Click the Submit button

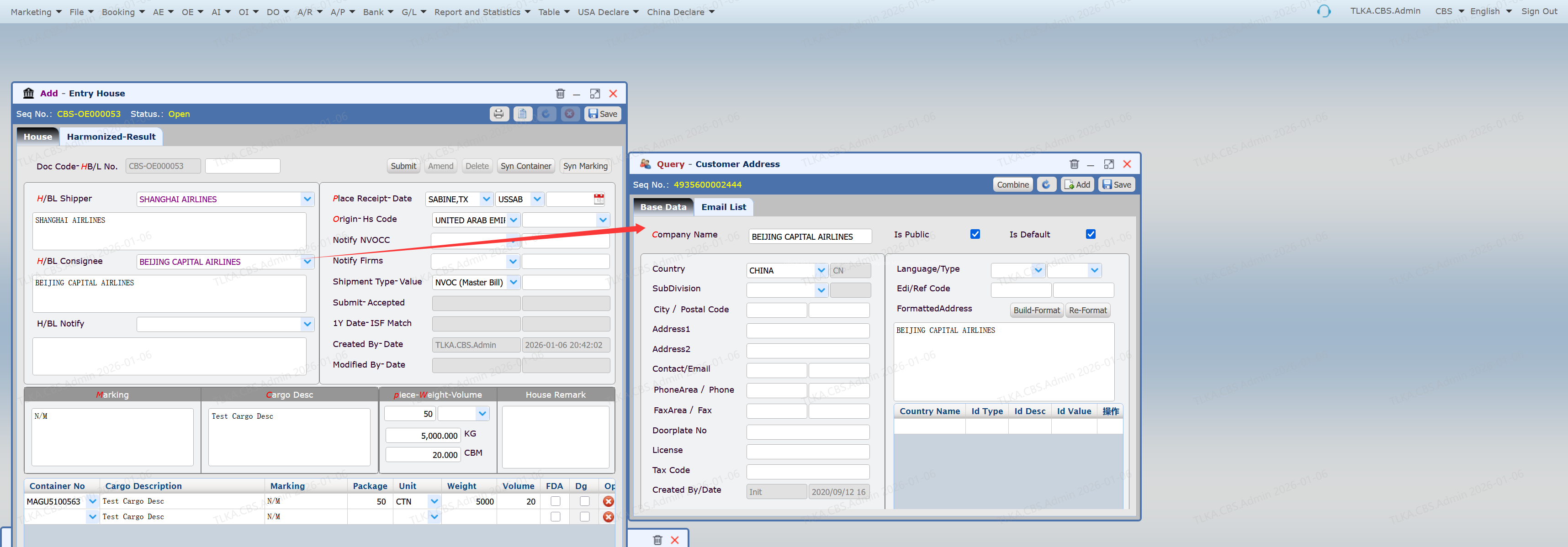tap(403, 166)
